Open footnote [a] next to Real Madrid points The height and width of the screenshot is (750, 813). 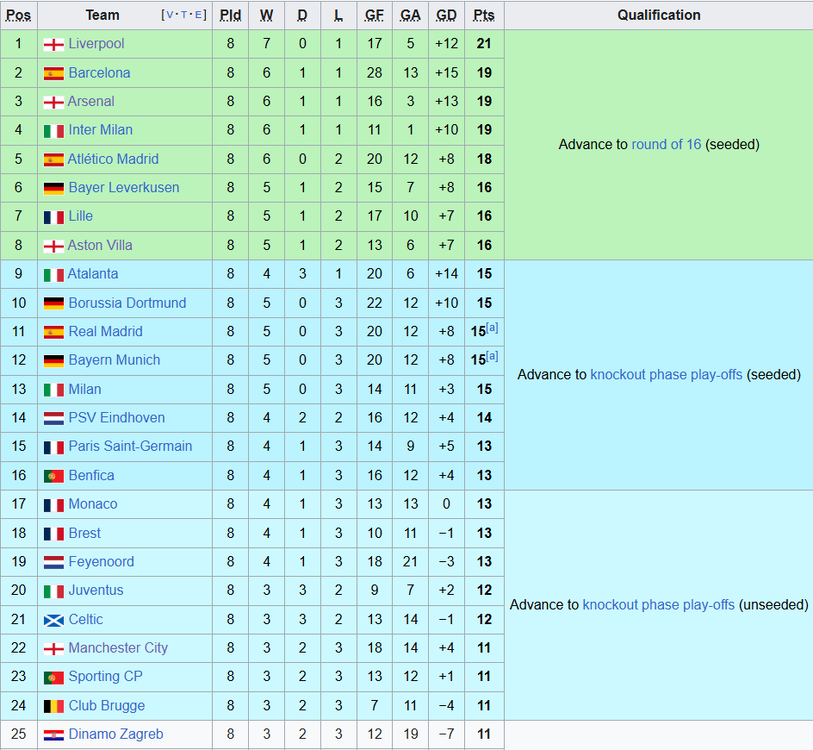point(492,328)
